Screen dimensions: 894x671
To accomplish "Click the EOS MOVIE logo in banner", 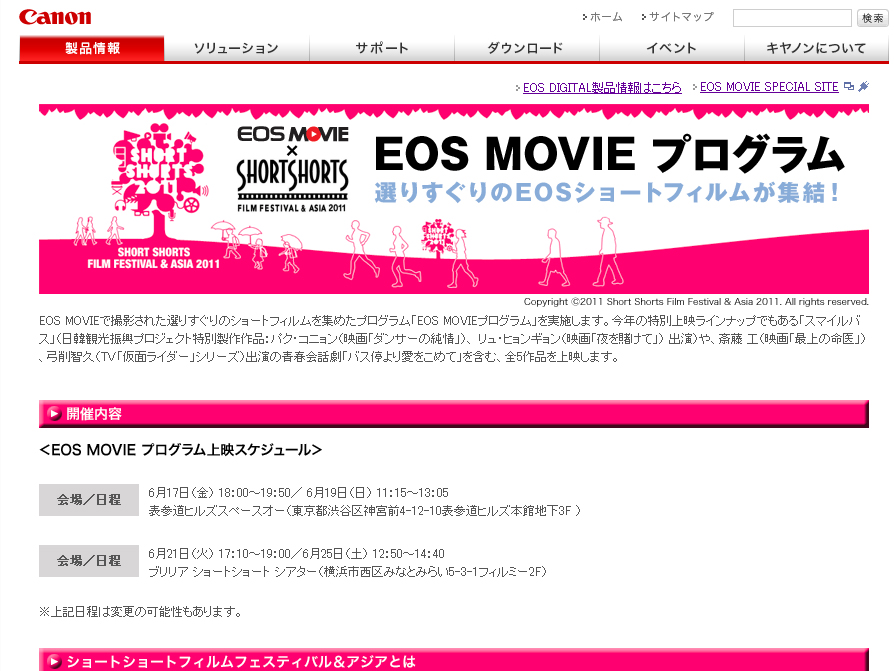I will click(292, 135).
